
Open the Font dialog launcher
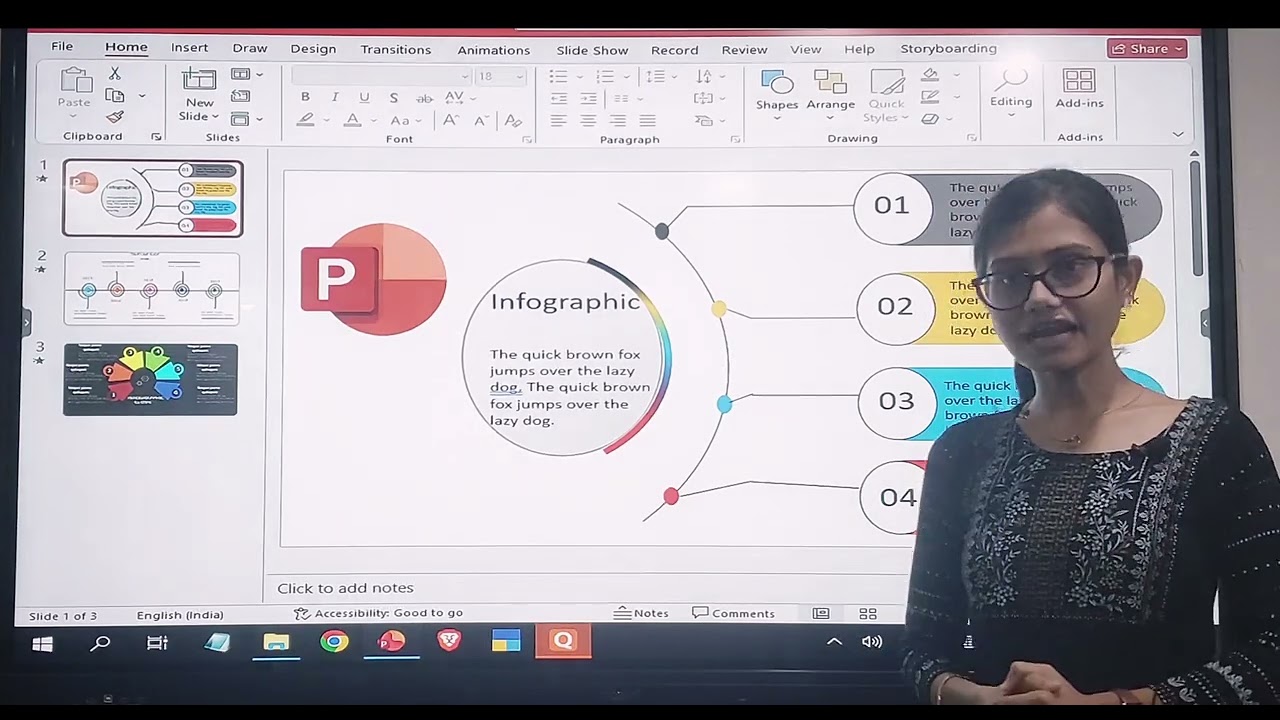pyautogui.click(x=527, y=139)
